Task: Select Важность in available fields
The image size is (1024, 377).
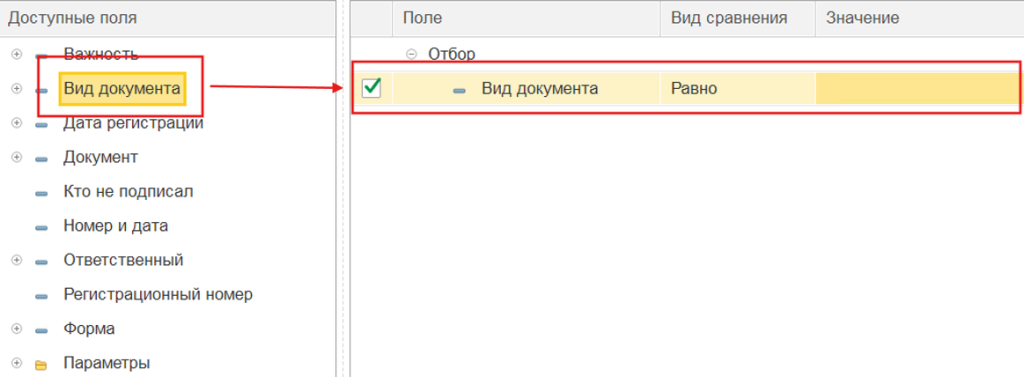Action: click(x=101, y=54)
